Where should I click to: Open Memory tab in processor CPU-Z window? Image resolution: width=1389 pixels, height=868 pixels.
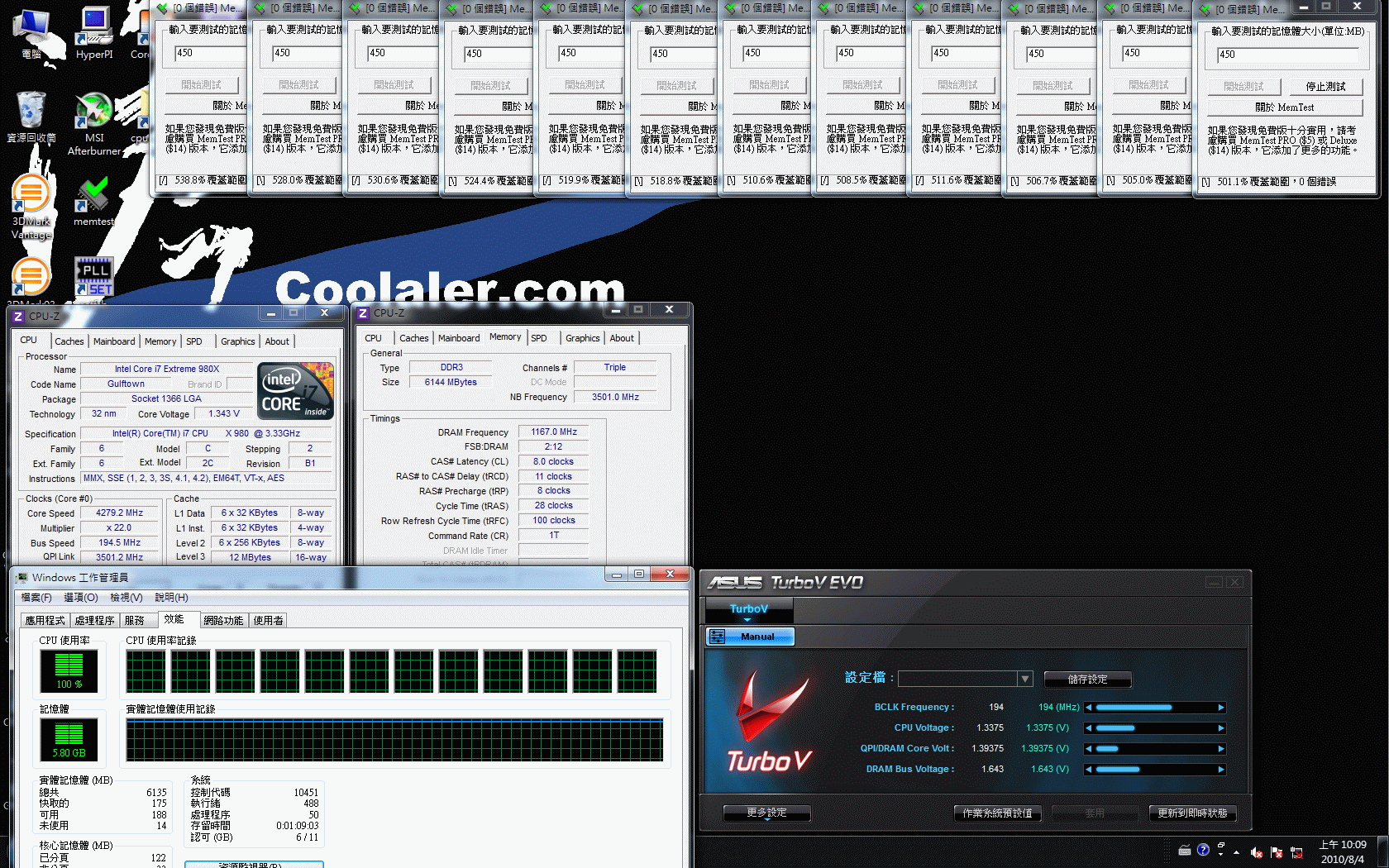pos(160,341)
